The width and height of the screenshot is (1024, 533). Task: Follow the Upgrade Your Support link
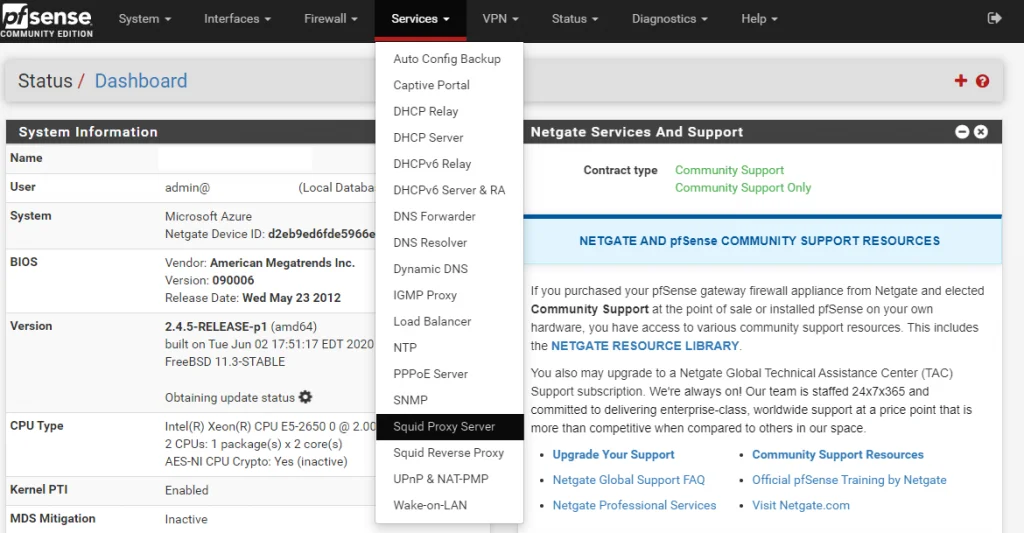[x=613, y=455]
